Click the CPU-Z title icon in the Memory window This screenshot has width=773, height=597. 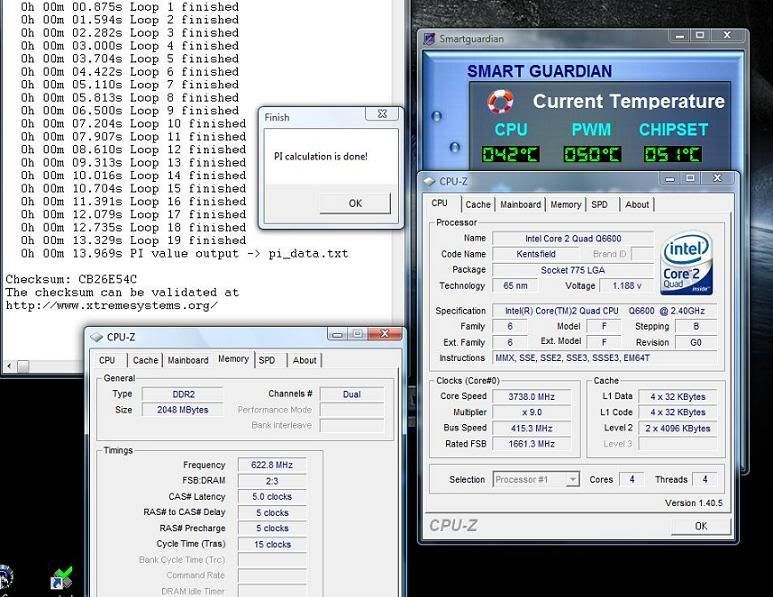(x=97, y=337)
